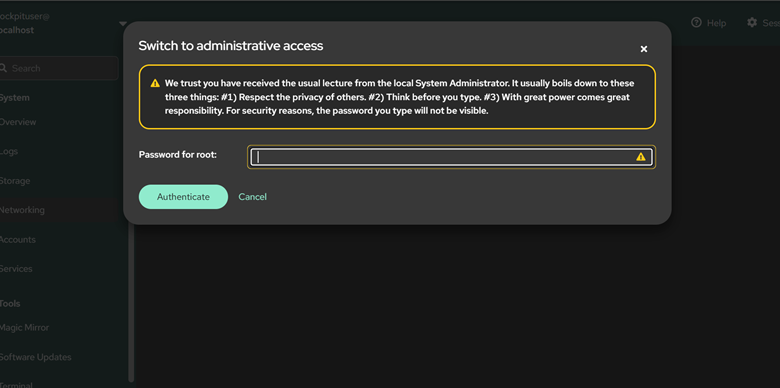The height and width of the screenshot is (388, 780).
Task: Open the Session gear icon
Action: 752,22
